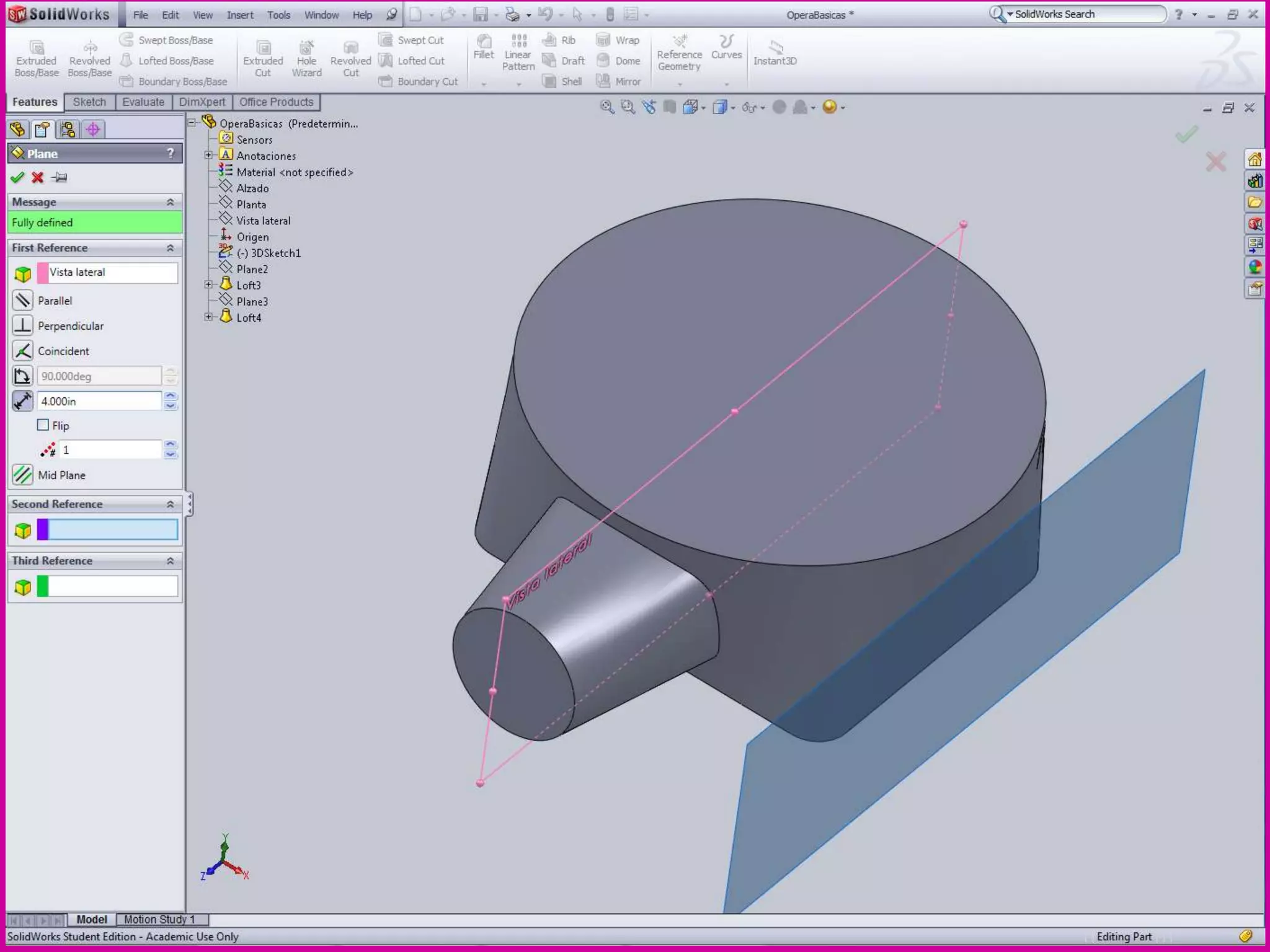
Task: Click the green OK checkmark in Plane panel
Action: pos(17,178)
